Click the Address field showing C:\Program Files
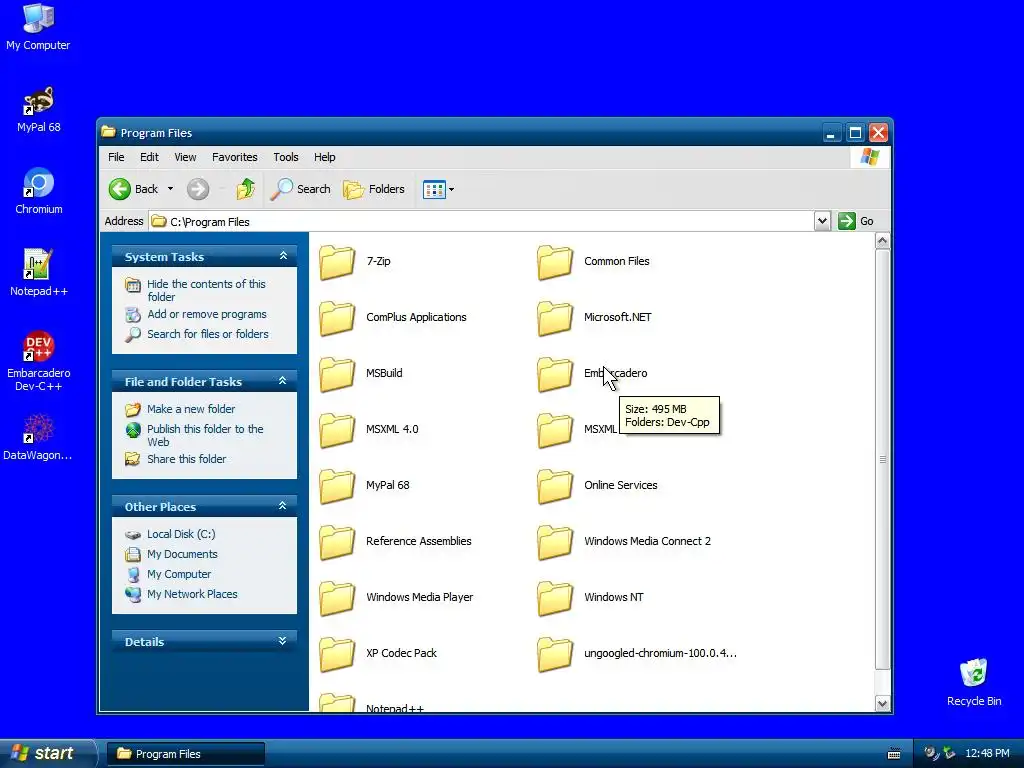Viewport: 1024px width, 768px height. pos(481,221)
